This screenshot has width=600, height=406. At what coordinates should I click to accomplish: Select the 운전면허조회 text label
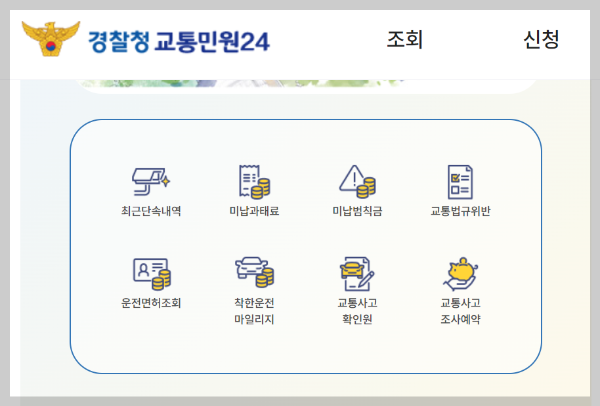coord(151,303)
